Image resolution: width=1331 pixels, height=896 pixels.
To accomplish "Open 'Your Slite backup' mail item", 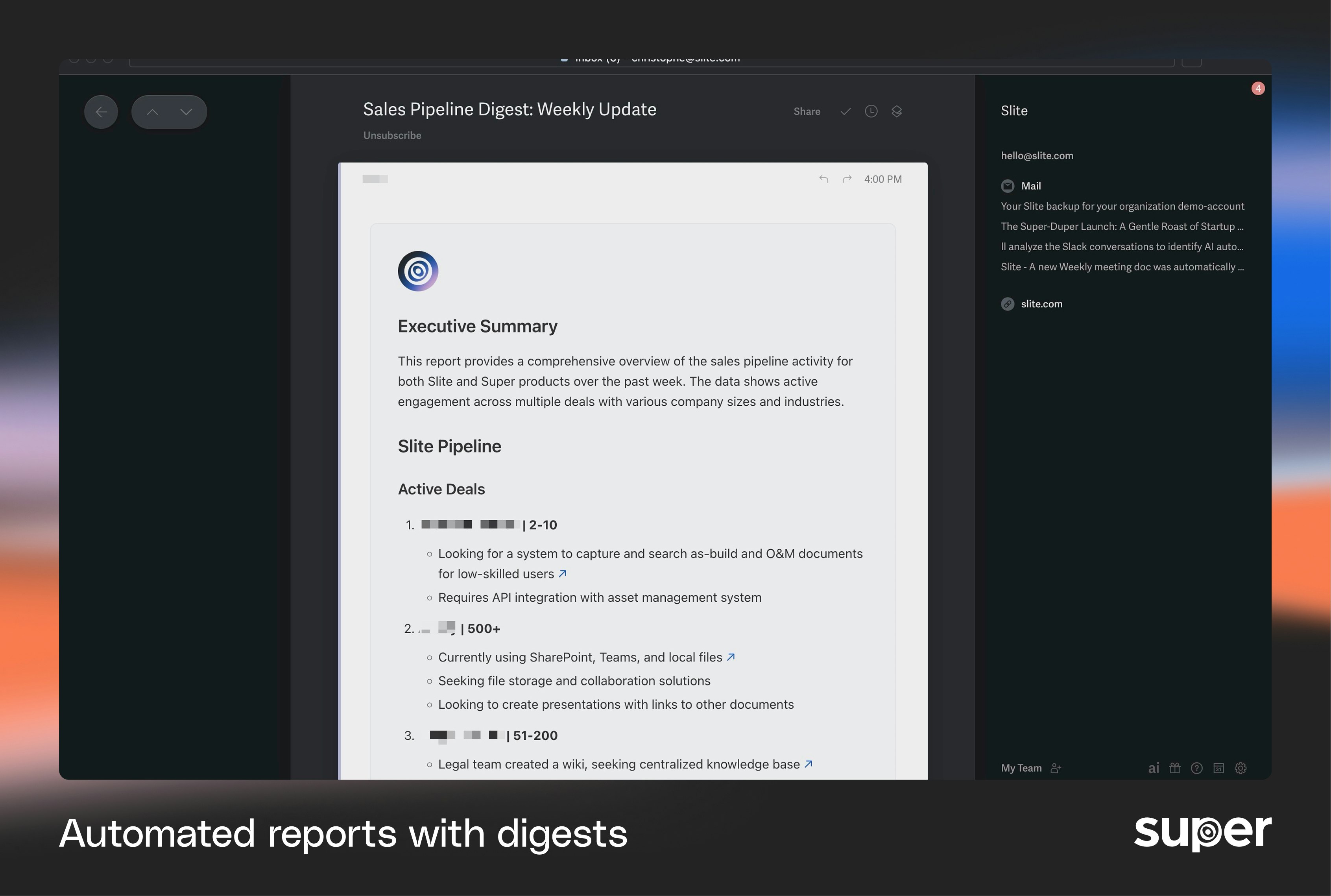I will tap(1122, 206).
